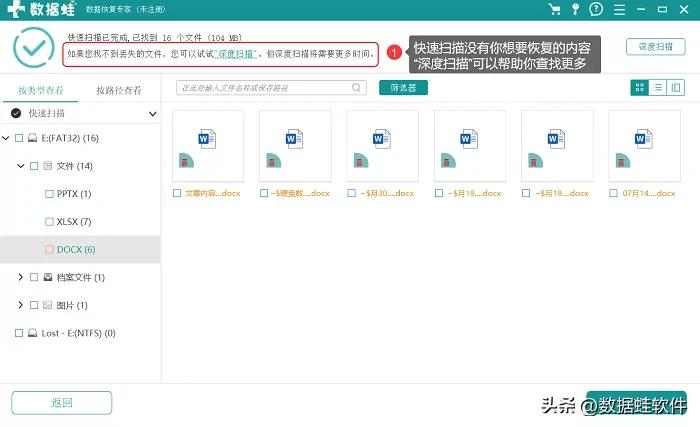Expand the 图片 (1) node
This screenshot has height=427, width=700.
[21, 305]
